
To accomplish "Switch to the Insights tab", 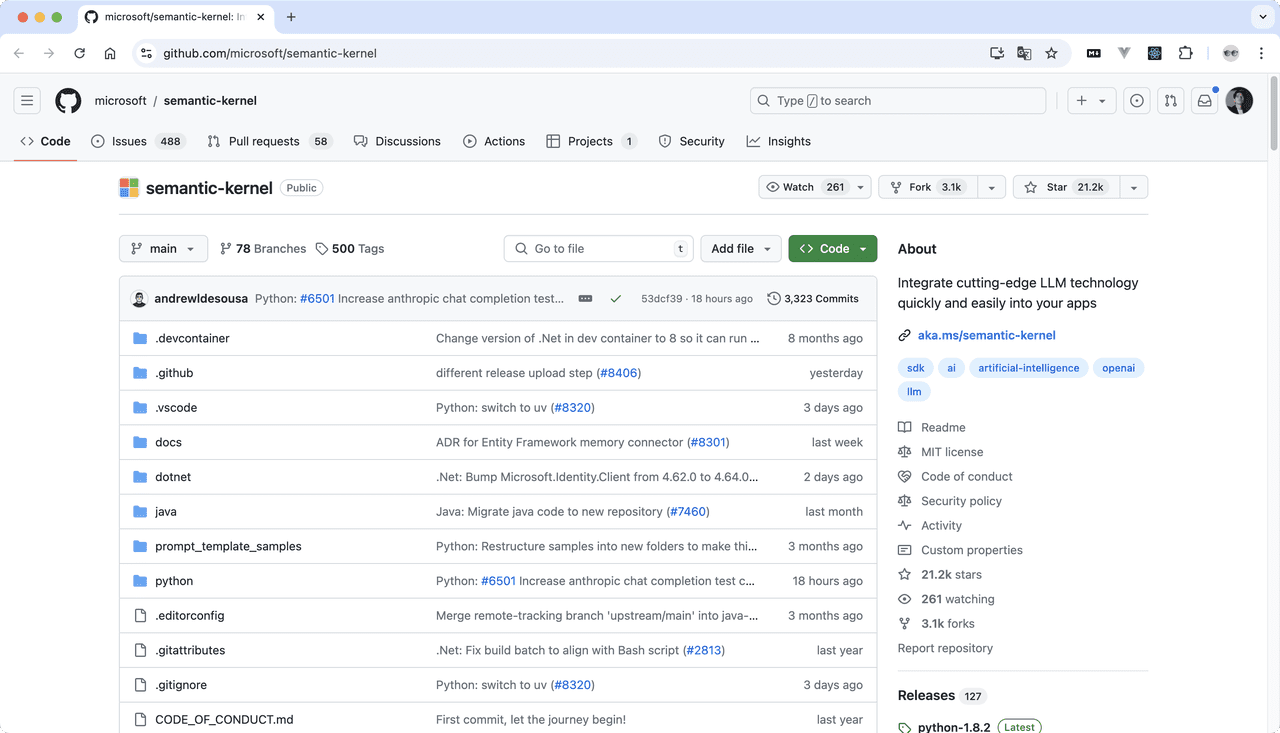I will pos(779,141).
